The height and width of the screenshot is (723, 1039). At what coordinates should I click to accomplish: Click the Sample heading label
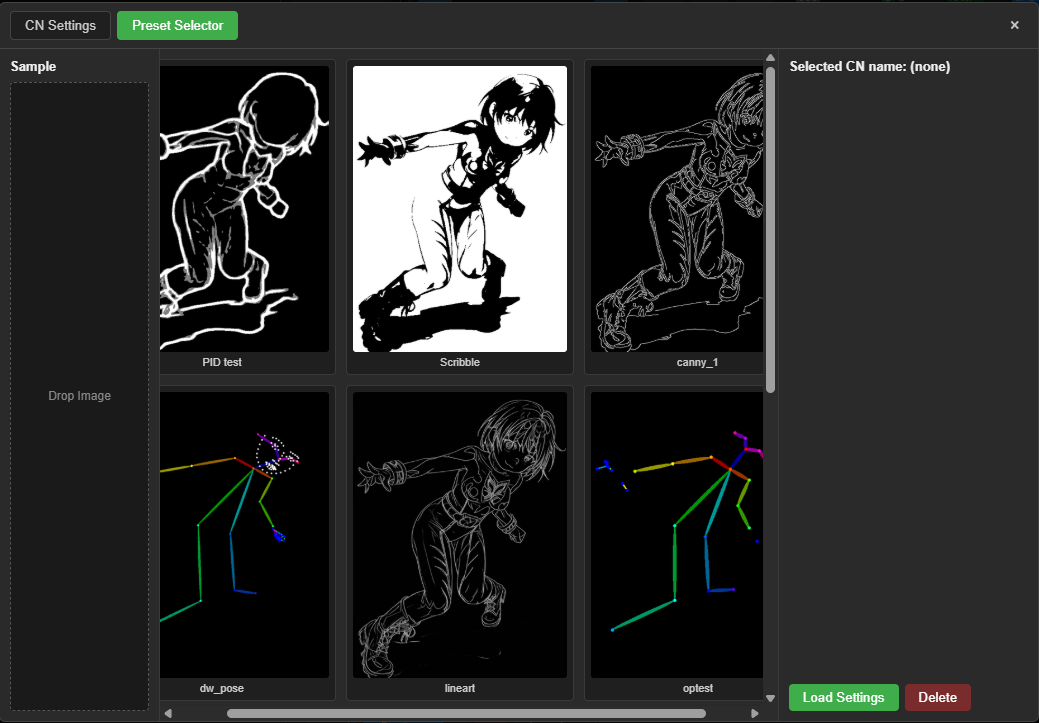pyautogui.click(x=33, y=66)
